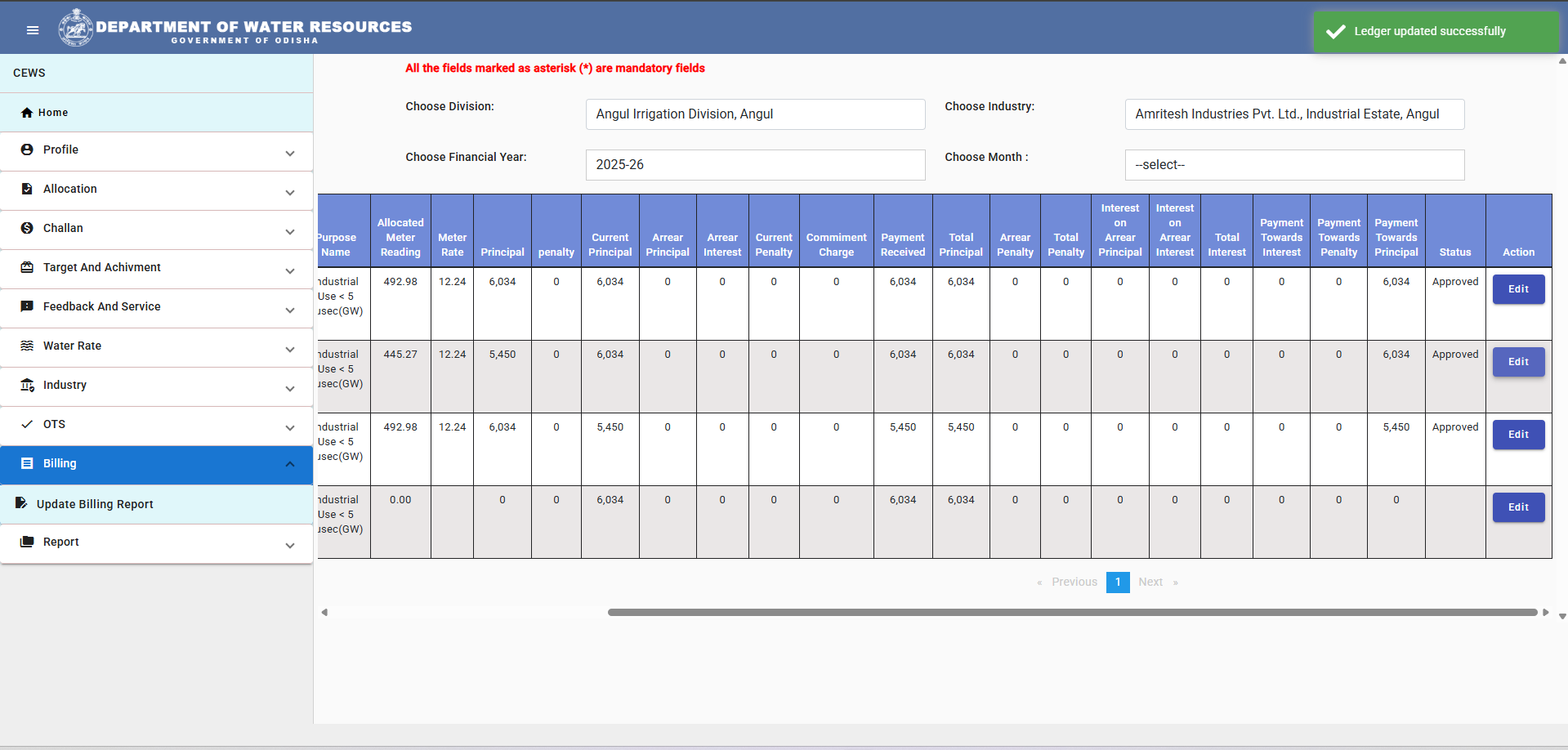Click the Odisha government emblem logo
Screen dimensions: 1568x750
[76, 28]
